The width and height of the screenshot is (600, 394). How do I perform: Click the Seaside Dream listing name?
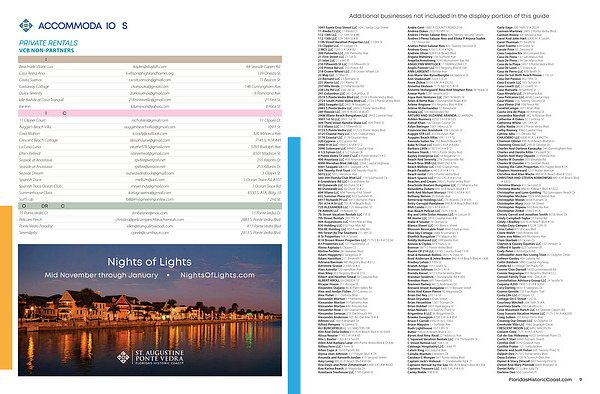[x=31, y=173]
